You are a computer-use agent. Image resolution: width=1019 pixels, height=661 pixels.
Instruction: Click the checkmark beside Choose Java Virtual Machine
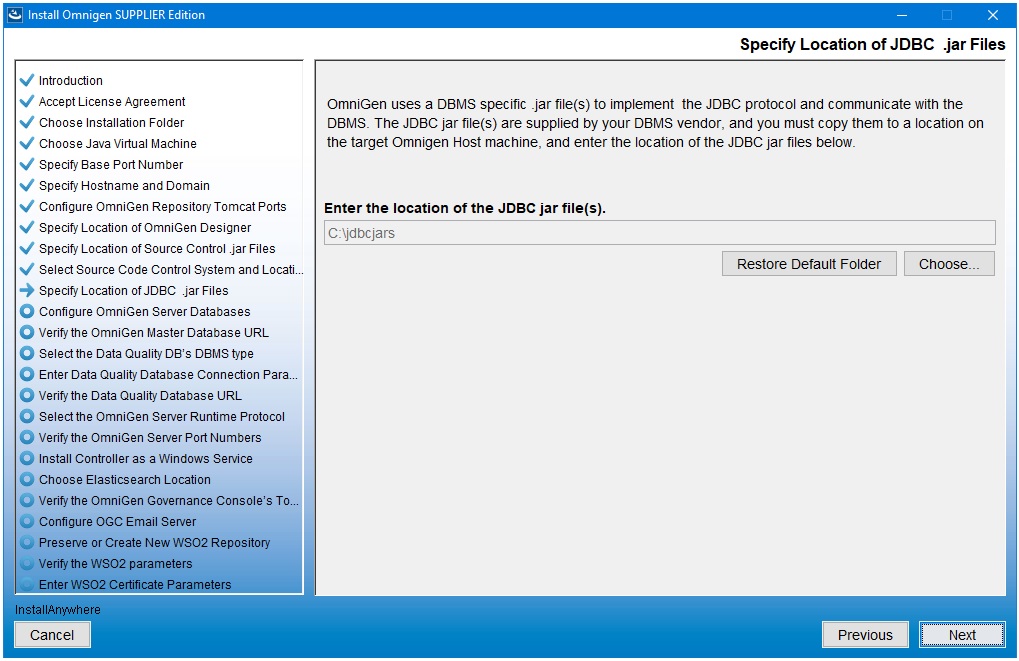27,143
